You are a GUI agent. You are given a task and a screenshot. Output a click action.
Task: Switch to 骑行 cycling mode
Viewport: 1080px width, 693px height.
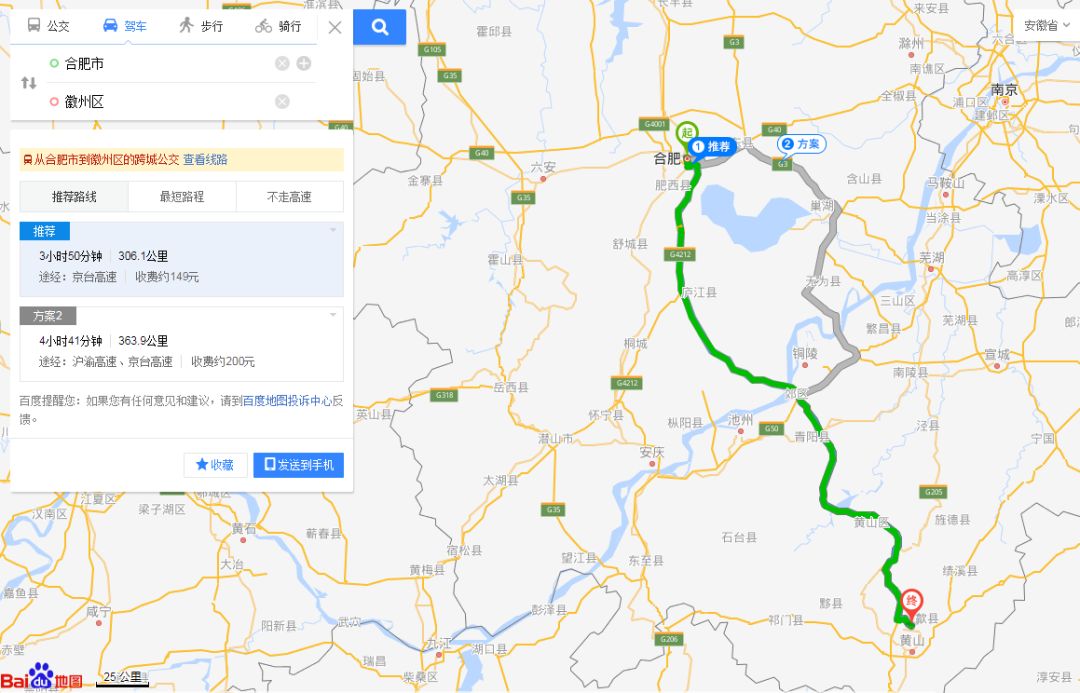[x=278, y=26]
